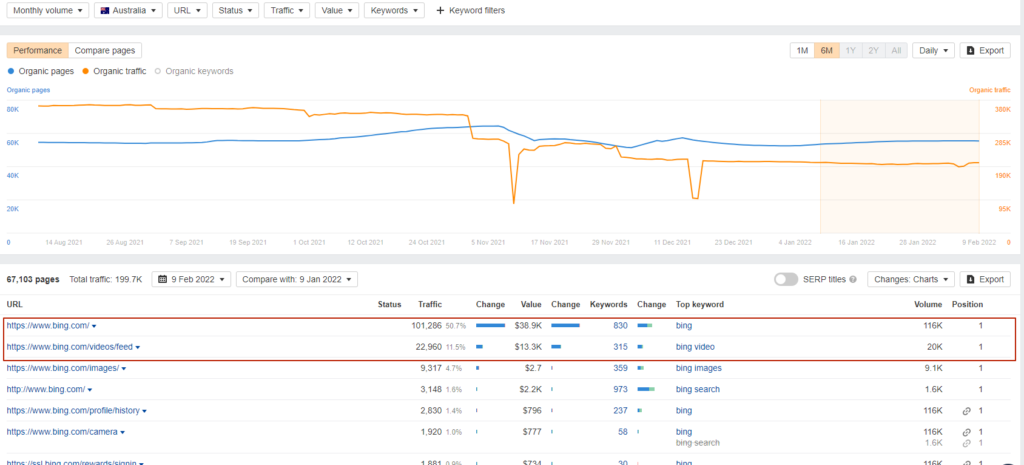The image size is (1024, 465).
Task: Click the calendar icon in the date picker
Action: coord(161,279)
